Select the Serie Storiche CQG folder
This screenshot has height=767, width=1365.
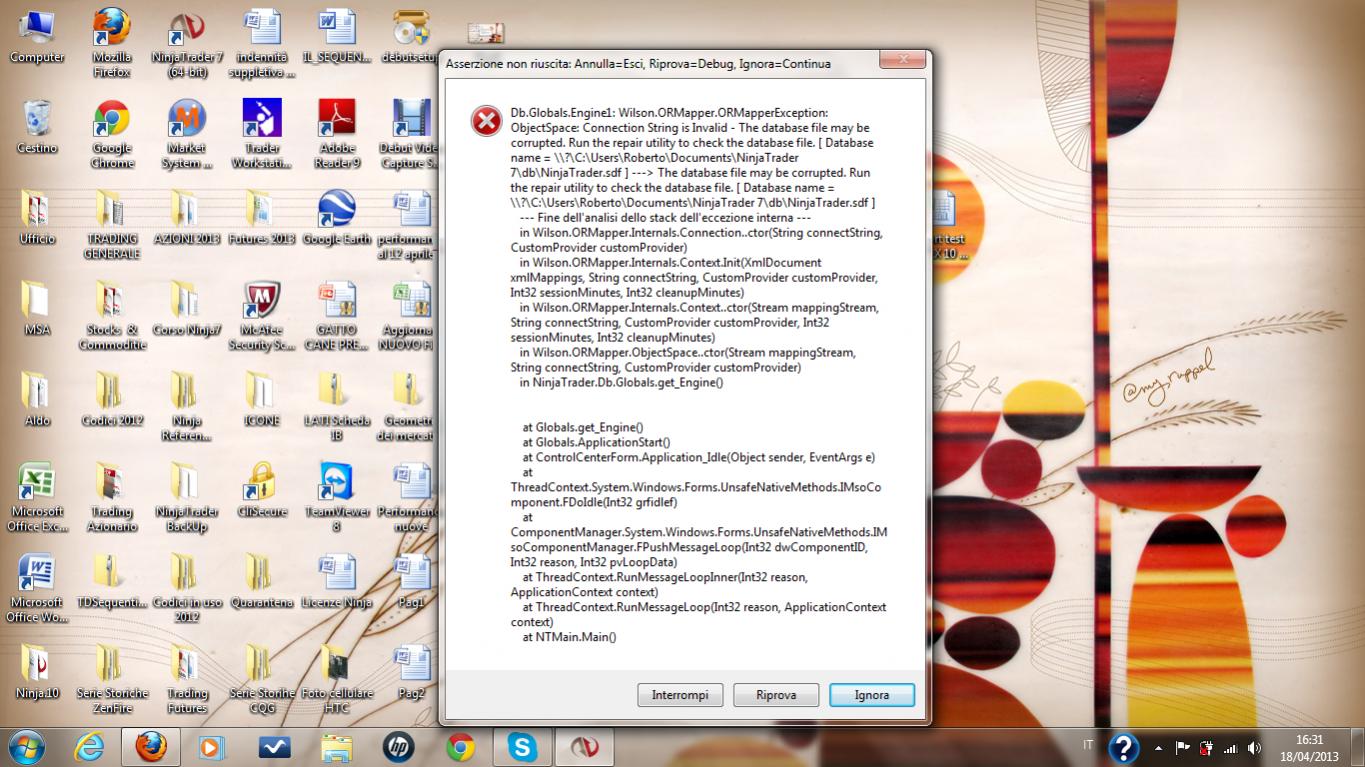tap(262, 679)
